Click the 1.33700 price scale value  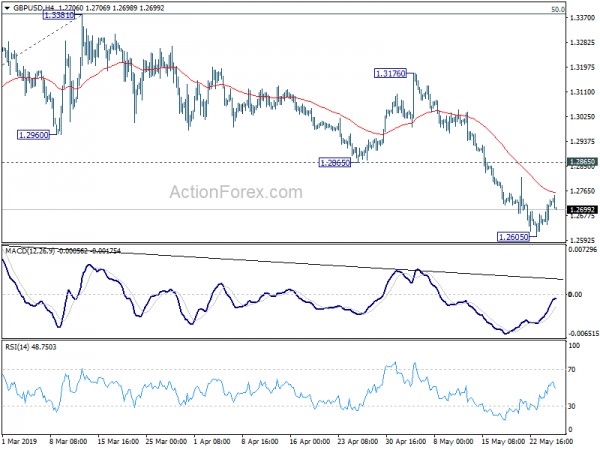coord(582,18)
